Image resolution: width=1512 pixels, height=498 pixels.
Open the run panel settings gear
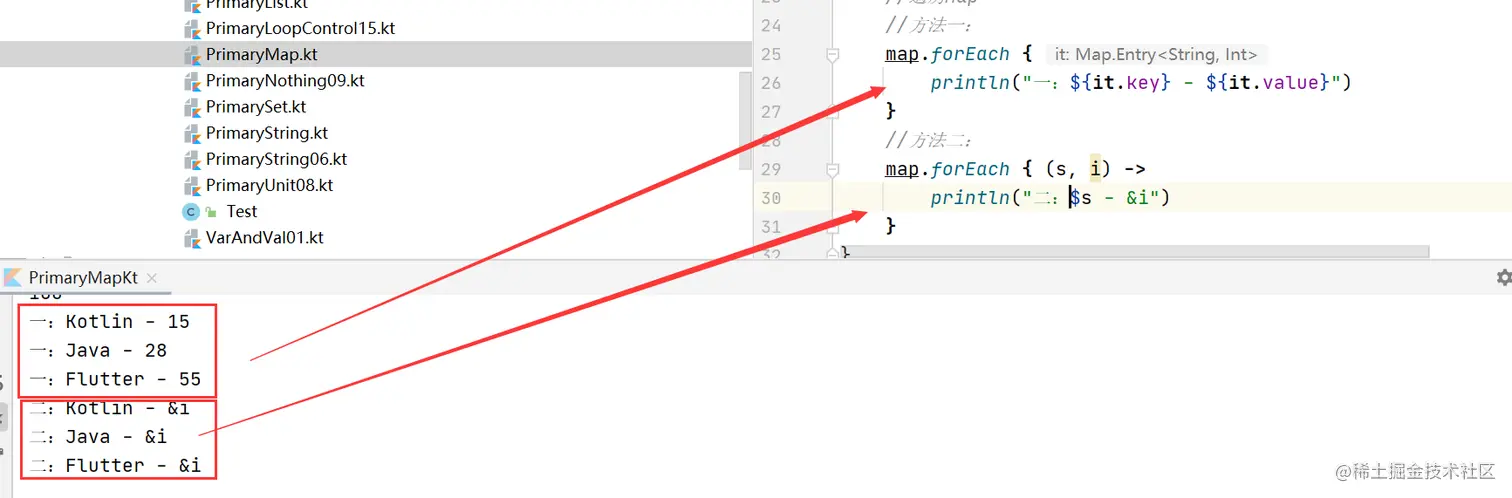1502,277
